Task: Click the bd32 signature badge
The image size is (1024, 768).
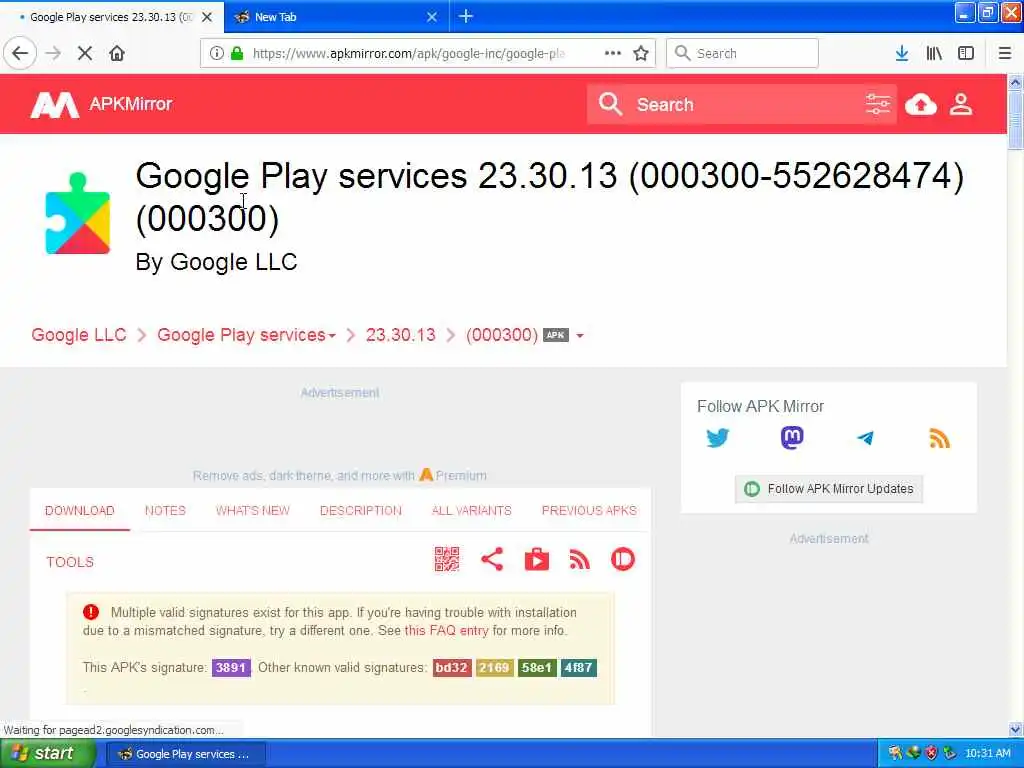Action: 452,668
